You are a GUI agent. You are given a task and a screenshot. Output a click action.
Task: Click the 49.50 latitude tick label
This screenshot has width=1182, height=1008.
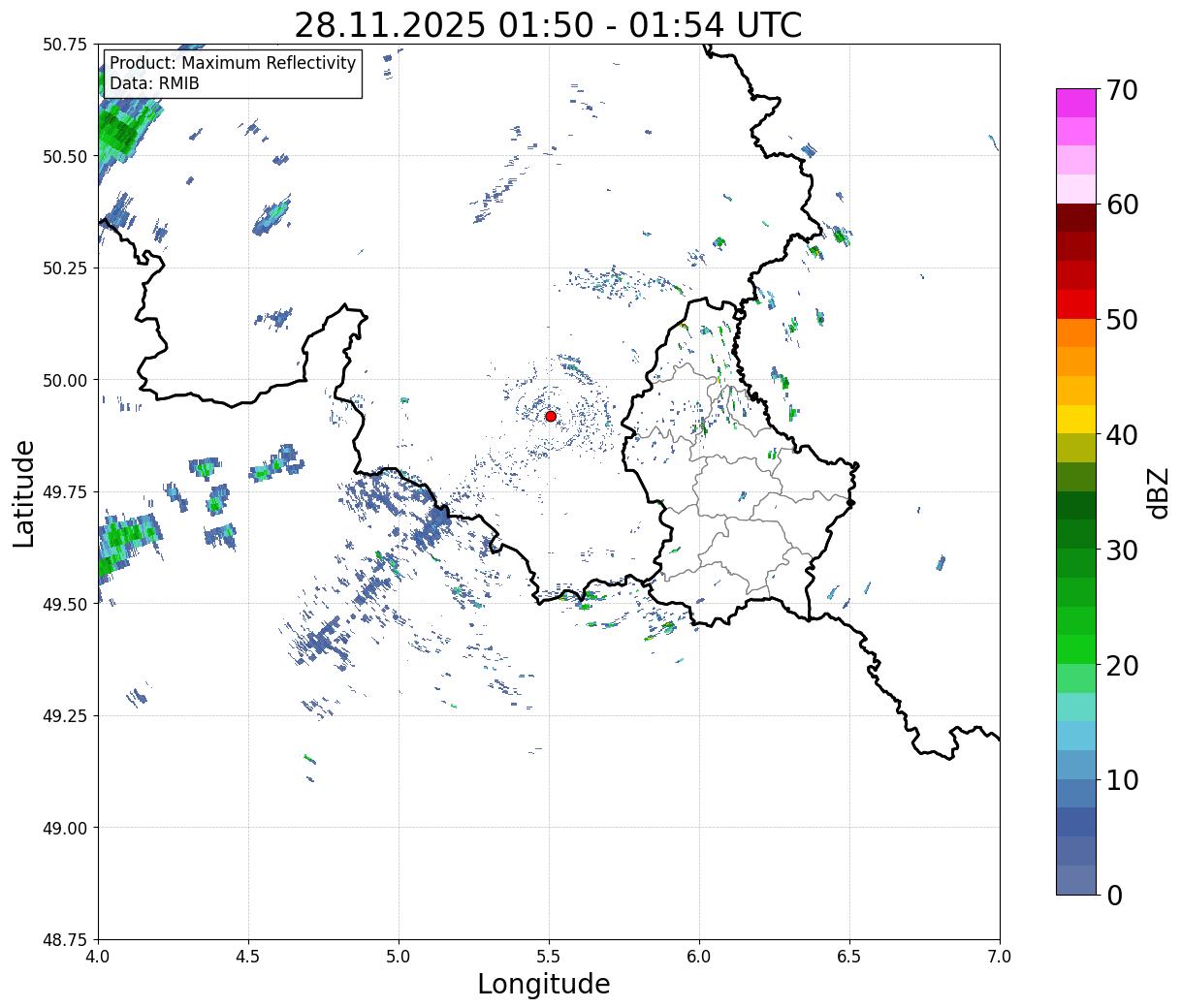[x=65, y=604]
